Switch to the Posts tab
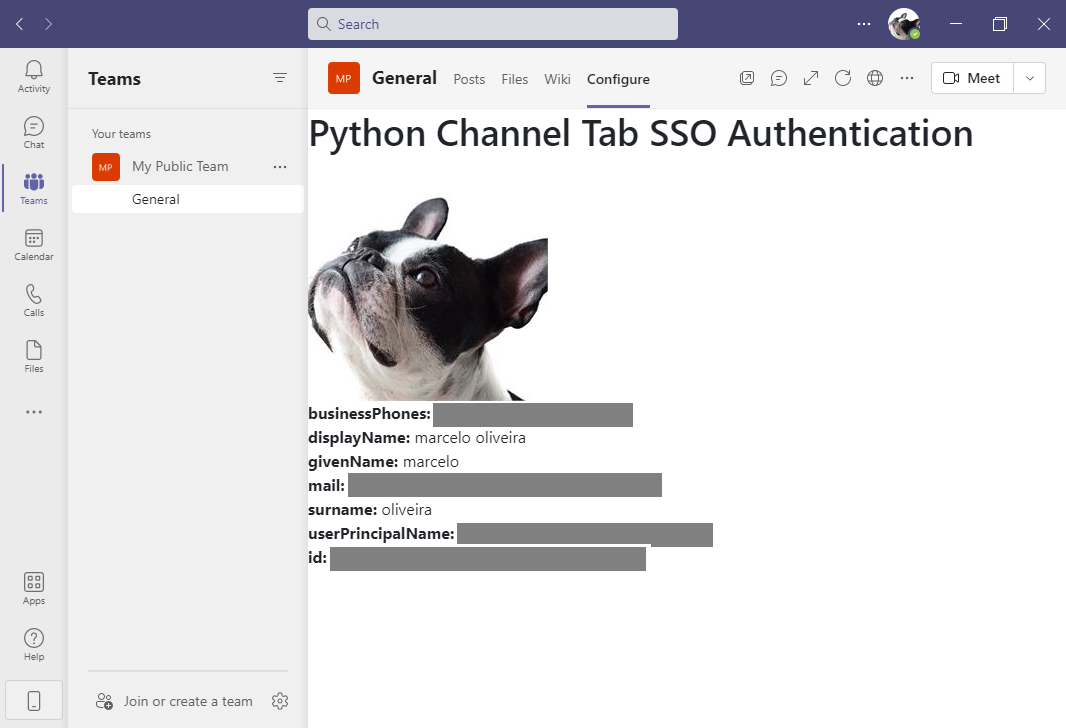This screenshot has height=728, width=1066. pyautogui.click(x=469, y=79)
